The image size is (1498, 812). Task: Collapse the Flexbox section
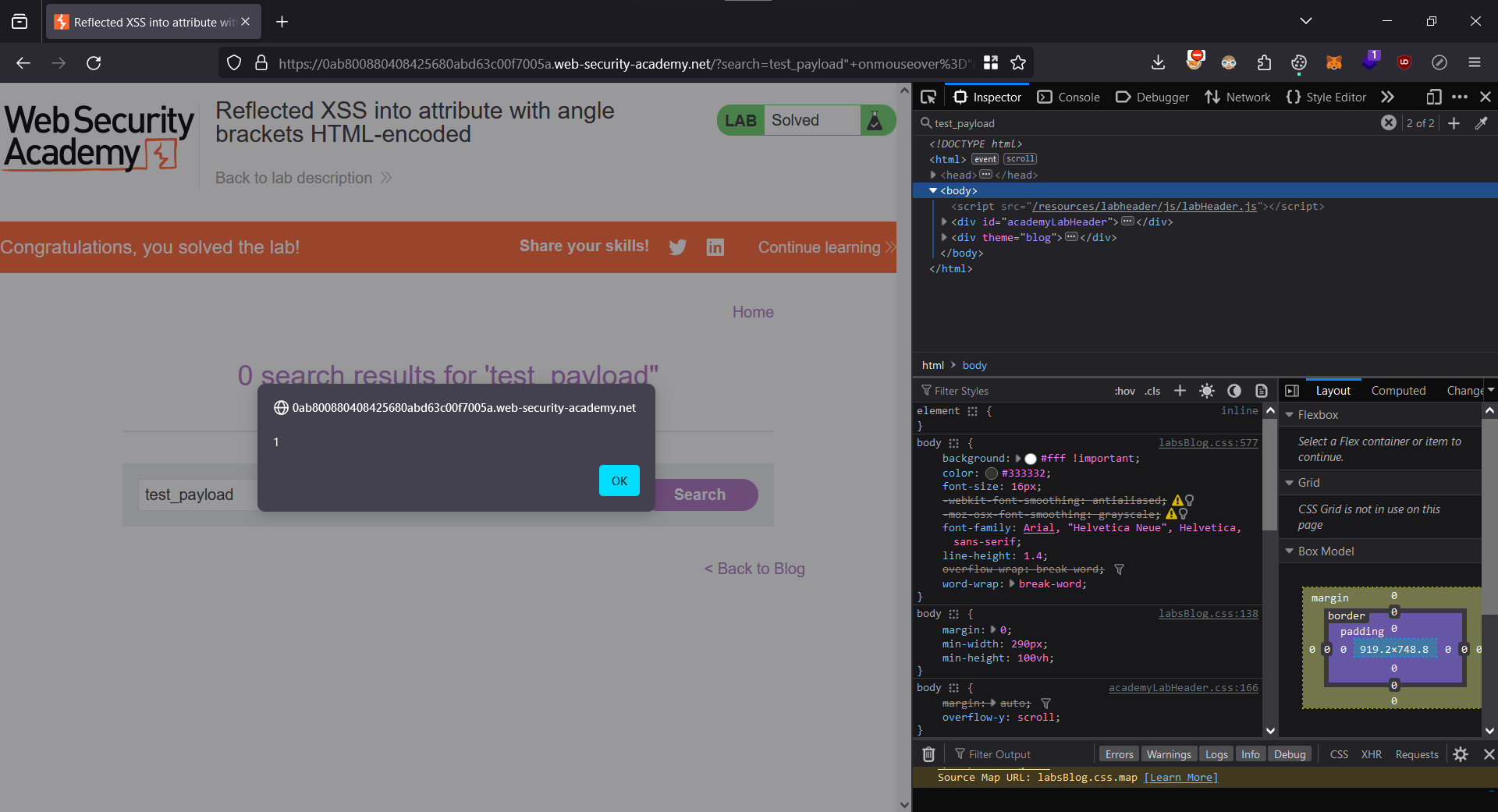coord(1289,415)
